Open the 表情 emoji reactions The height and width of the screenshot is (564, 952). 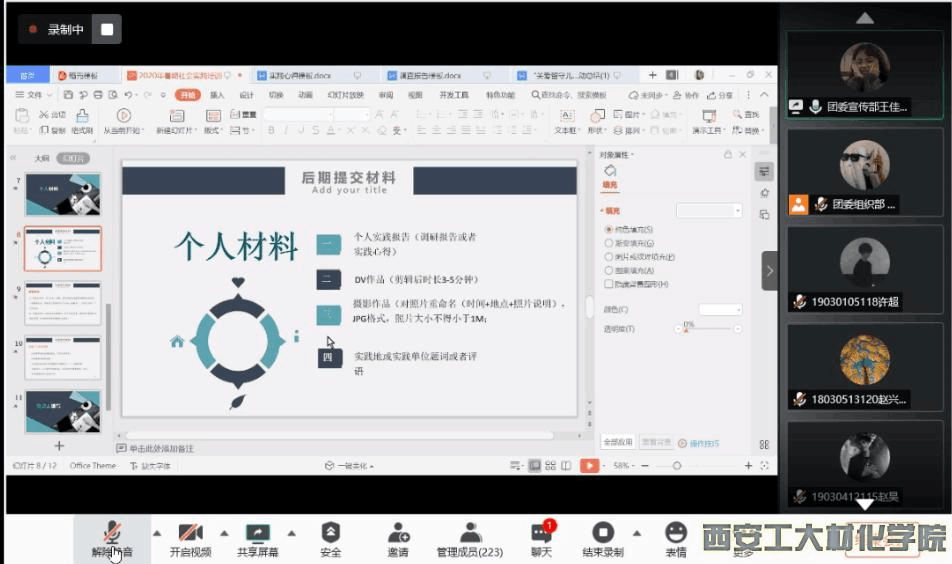point(676,538)
